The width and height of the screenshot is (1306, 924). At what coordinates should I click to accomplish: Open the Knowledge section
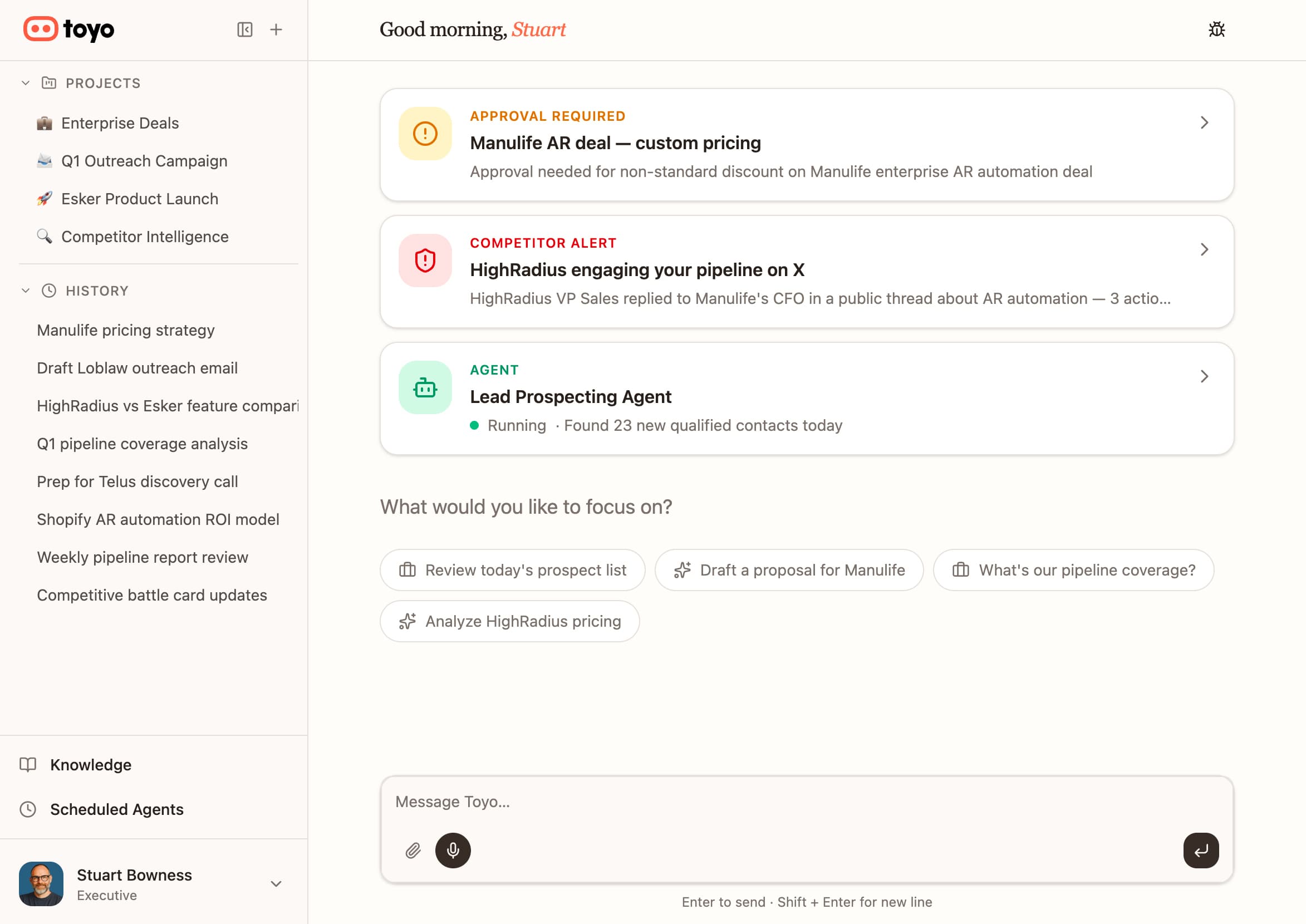[91, 765]
